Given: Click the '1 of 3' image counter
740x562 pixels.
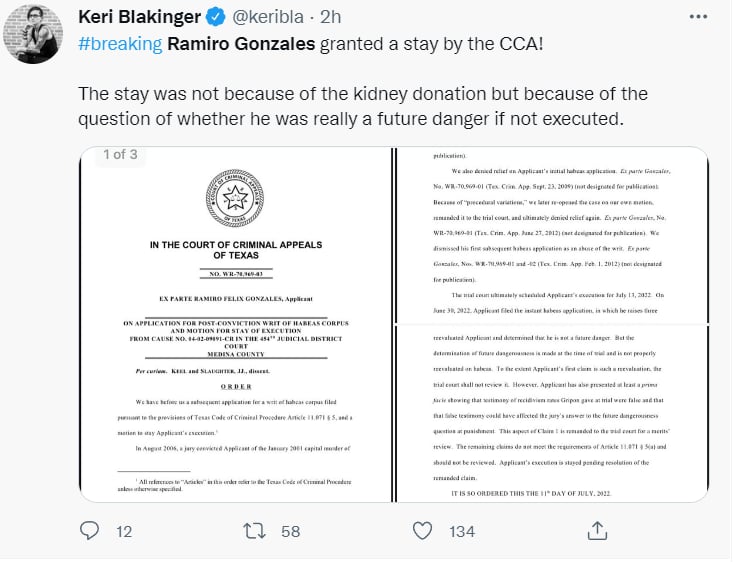Looking at the screenshot, I should point(120,154).
